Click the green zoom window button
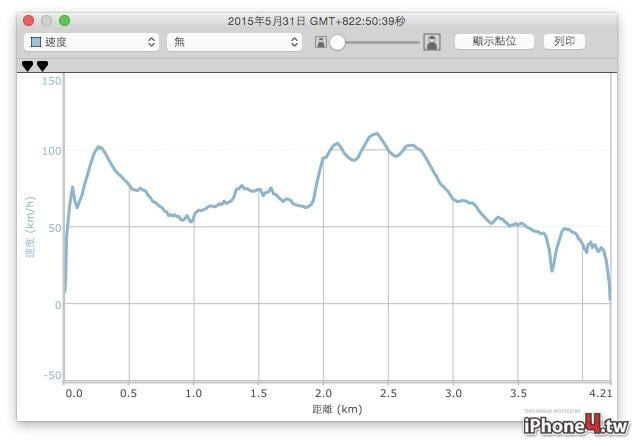This screenshot has height=442, width=634. 64,21
